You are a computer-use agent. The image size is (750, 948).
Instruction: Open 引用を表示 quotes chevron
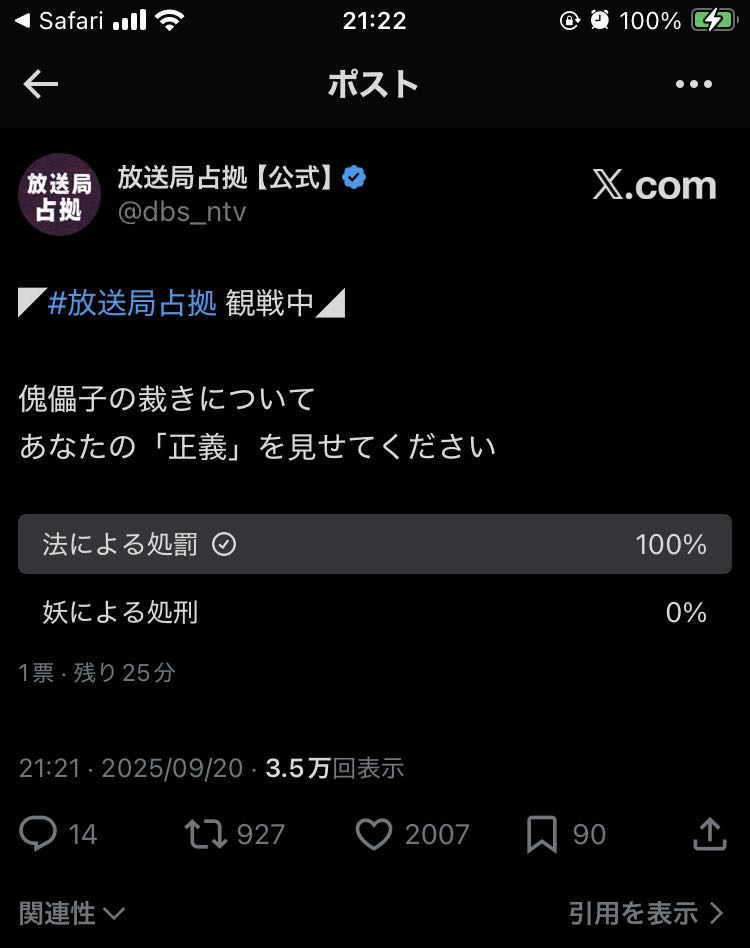point(646,912)
